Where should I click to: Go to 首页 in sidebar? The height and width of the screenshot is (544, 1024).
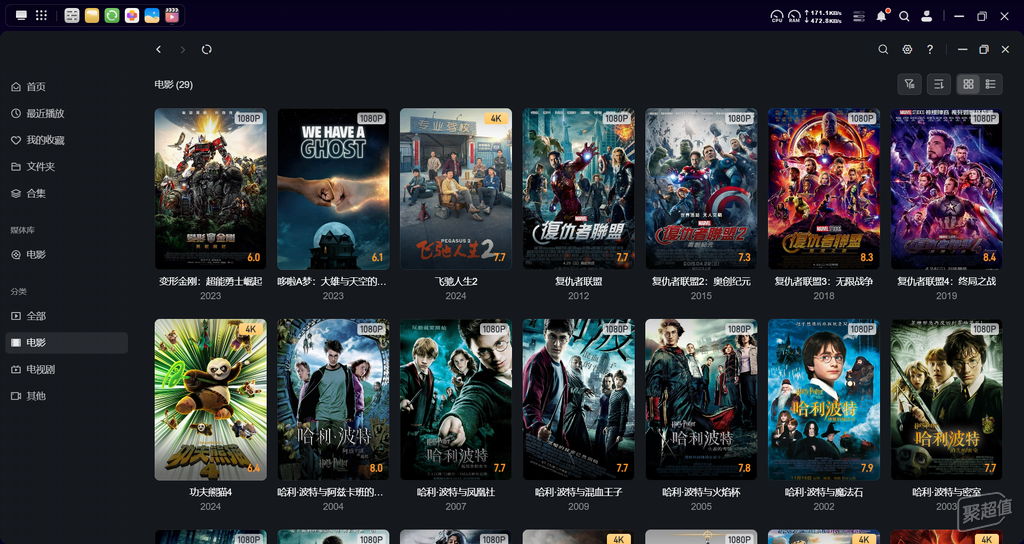[x=67, y=87]
